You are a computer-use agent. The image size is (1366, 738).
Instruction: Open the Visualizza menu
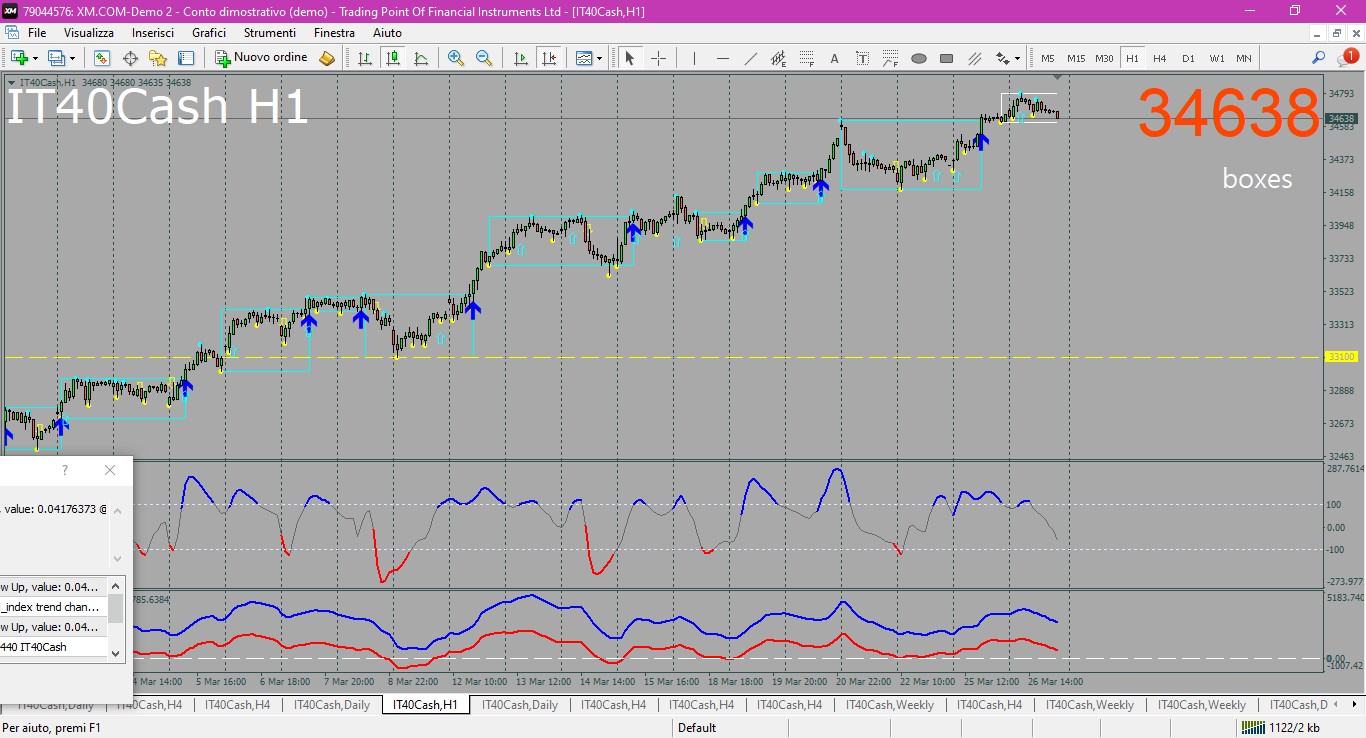point(89,33)
